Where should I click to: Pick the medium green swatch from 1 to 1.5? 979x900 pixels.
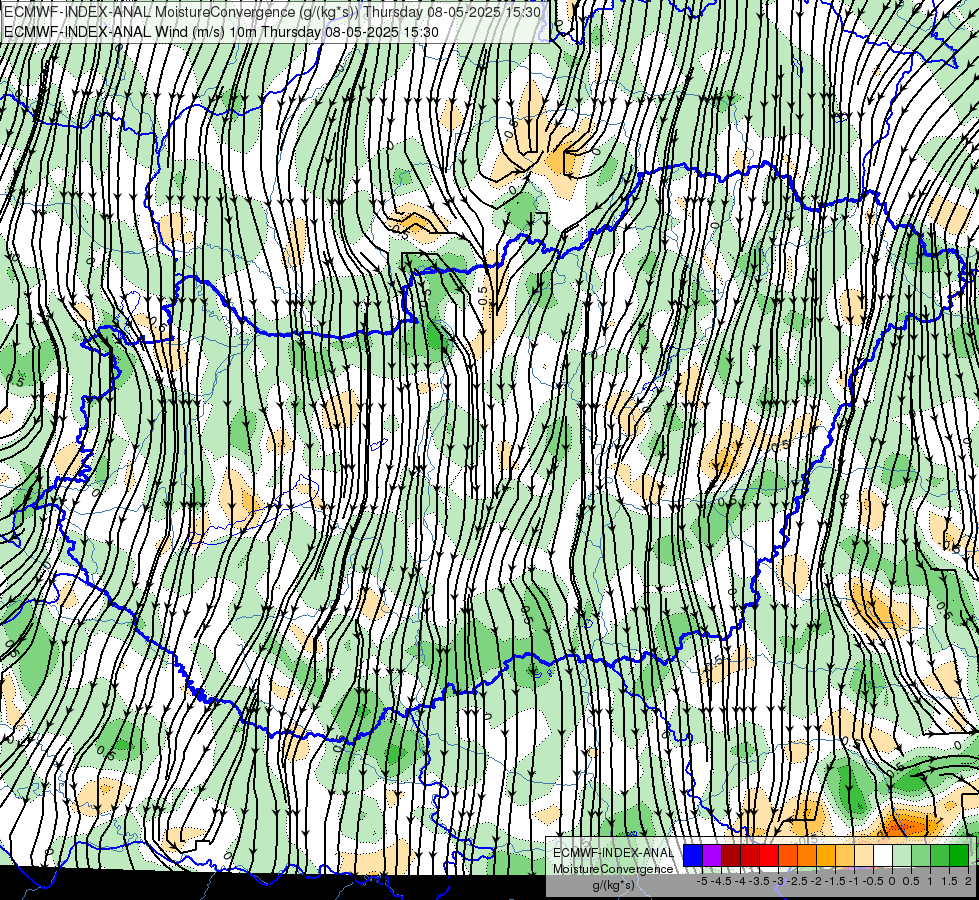click(940, 856)
